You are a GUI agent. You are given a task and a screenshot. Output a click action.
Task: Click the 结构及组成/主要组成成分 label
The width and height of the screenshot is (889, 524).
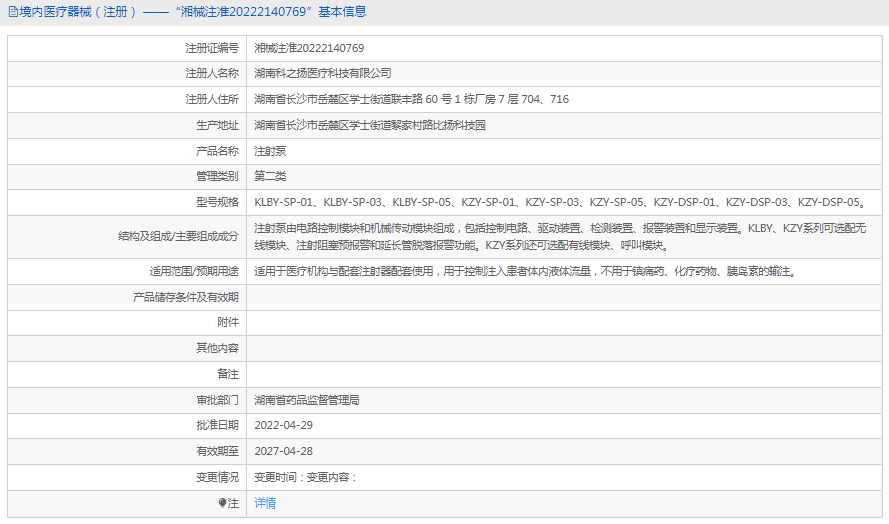tap(179, 236)
